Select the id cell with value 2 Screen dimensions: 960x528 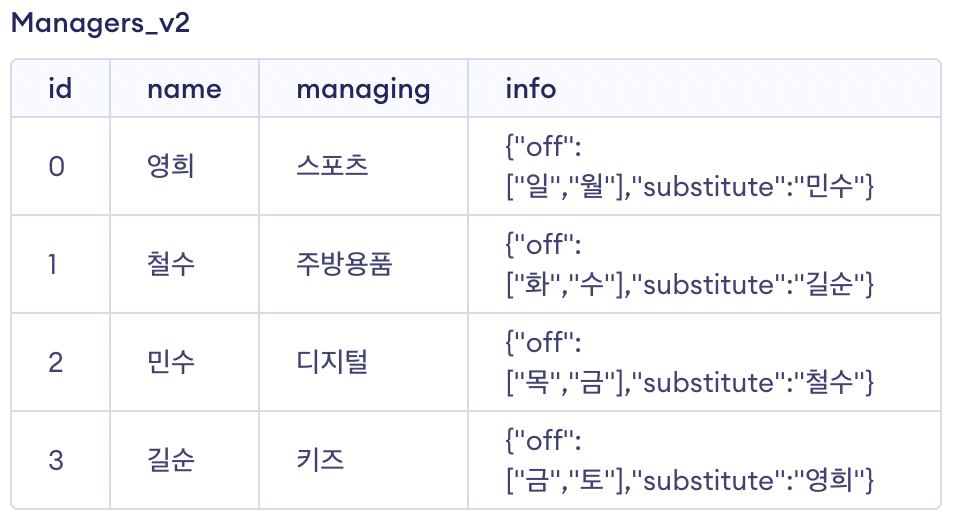tap(57, 362)
